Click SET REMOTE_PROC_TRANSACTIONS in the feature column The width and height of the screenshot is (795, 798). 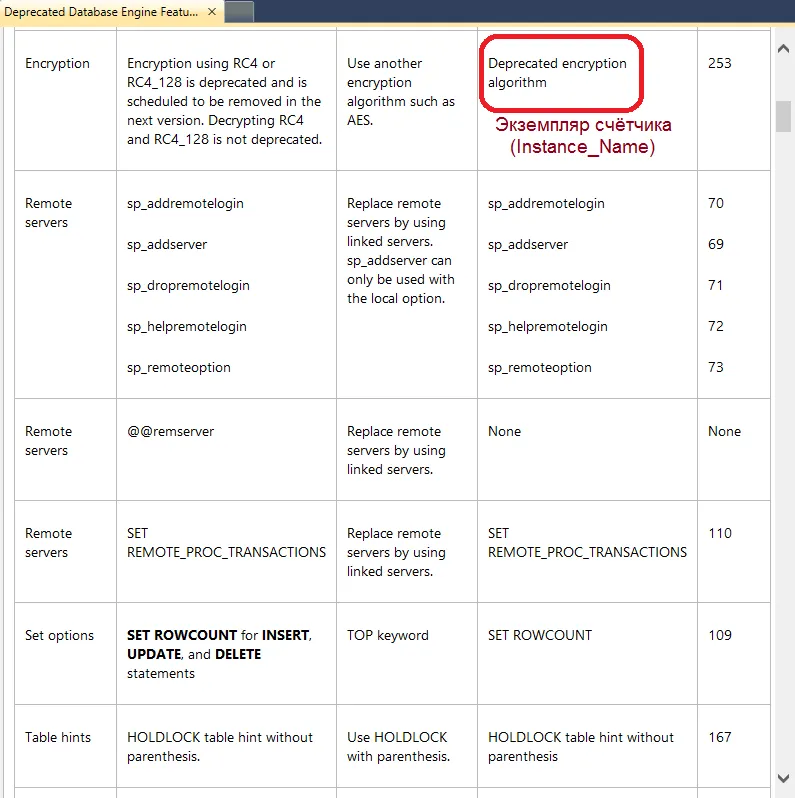pyautogui.click(x=226, y=543)
